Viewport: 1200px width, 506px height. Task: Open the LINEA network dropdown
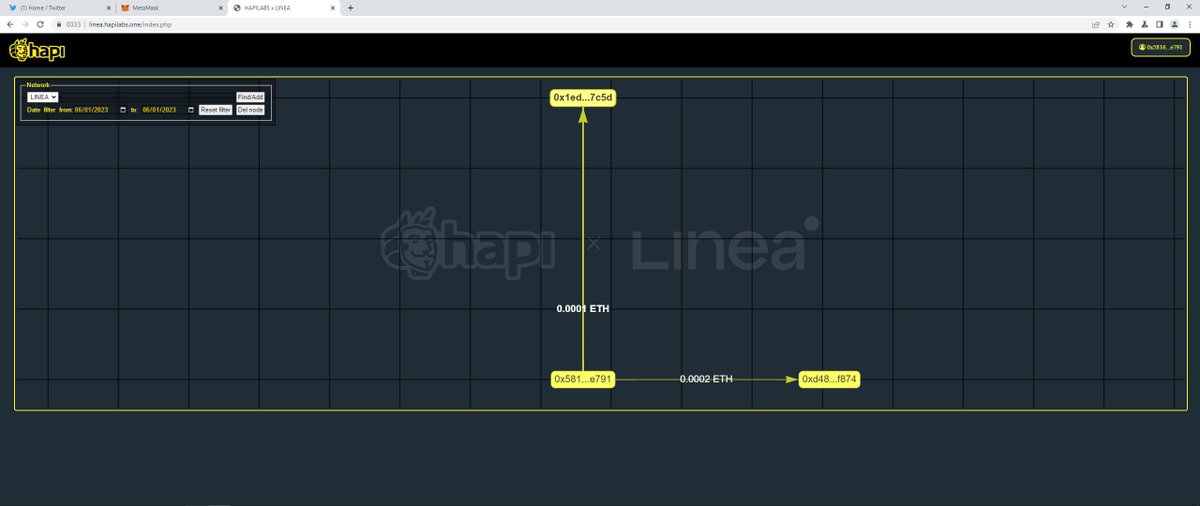pos(42,96)
